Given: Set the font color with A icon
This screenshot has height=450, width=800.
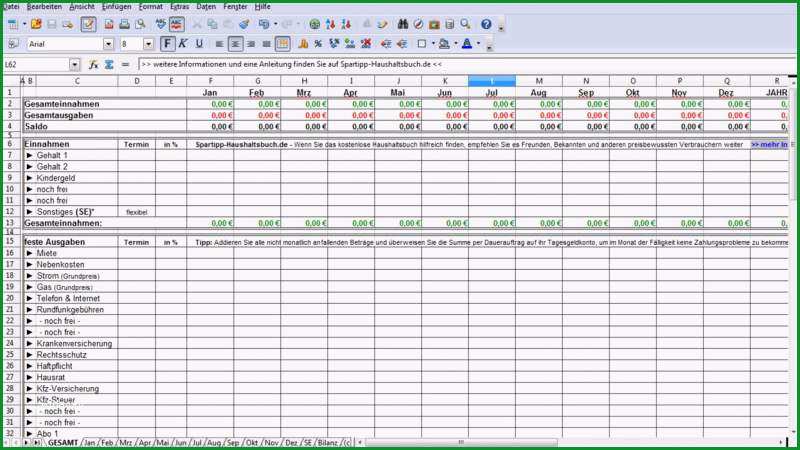Looking at the screenshot, I should click(x=466, y=44).
